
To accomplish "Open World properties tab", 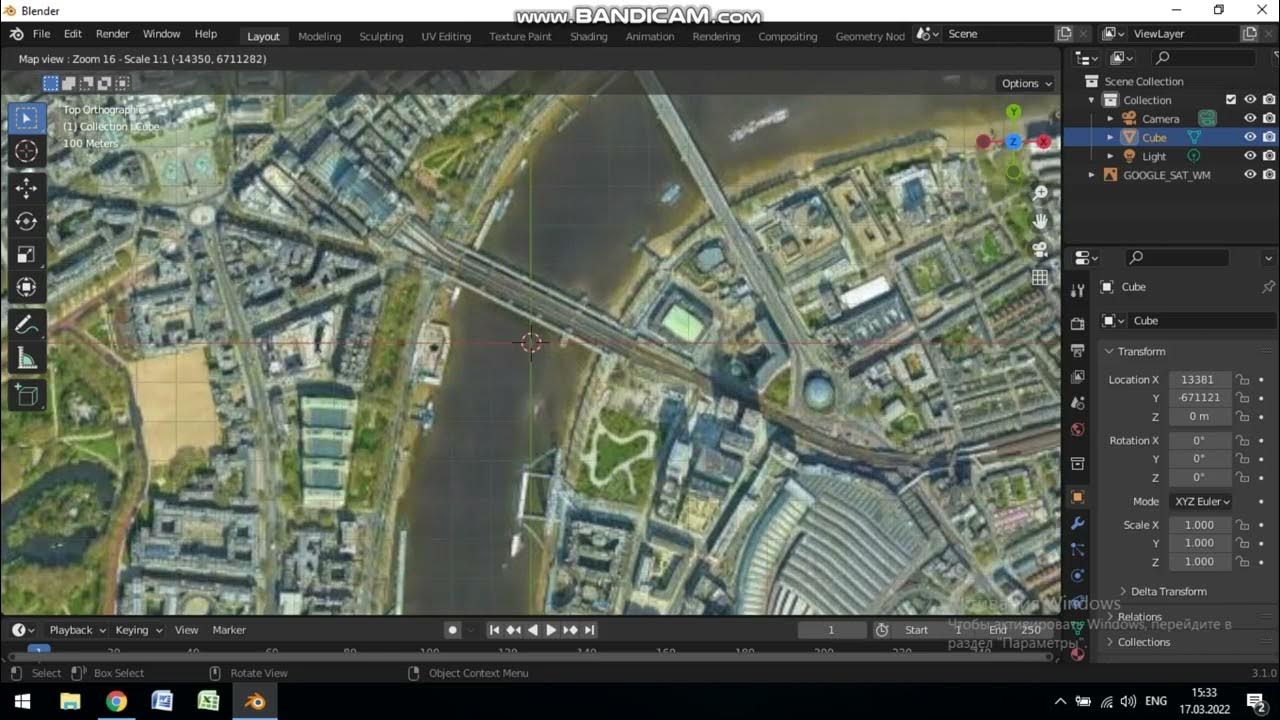I will click(x=1077, y=429).
